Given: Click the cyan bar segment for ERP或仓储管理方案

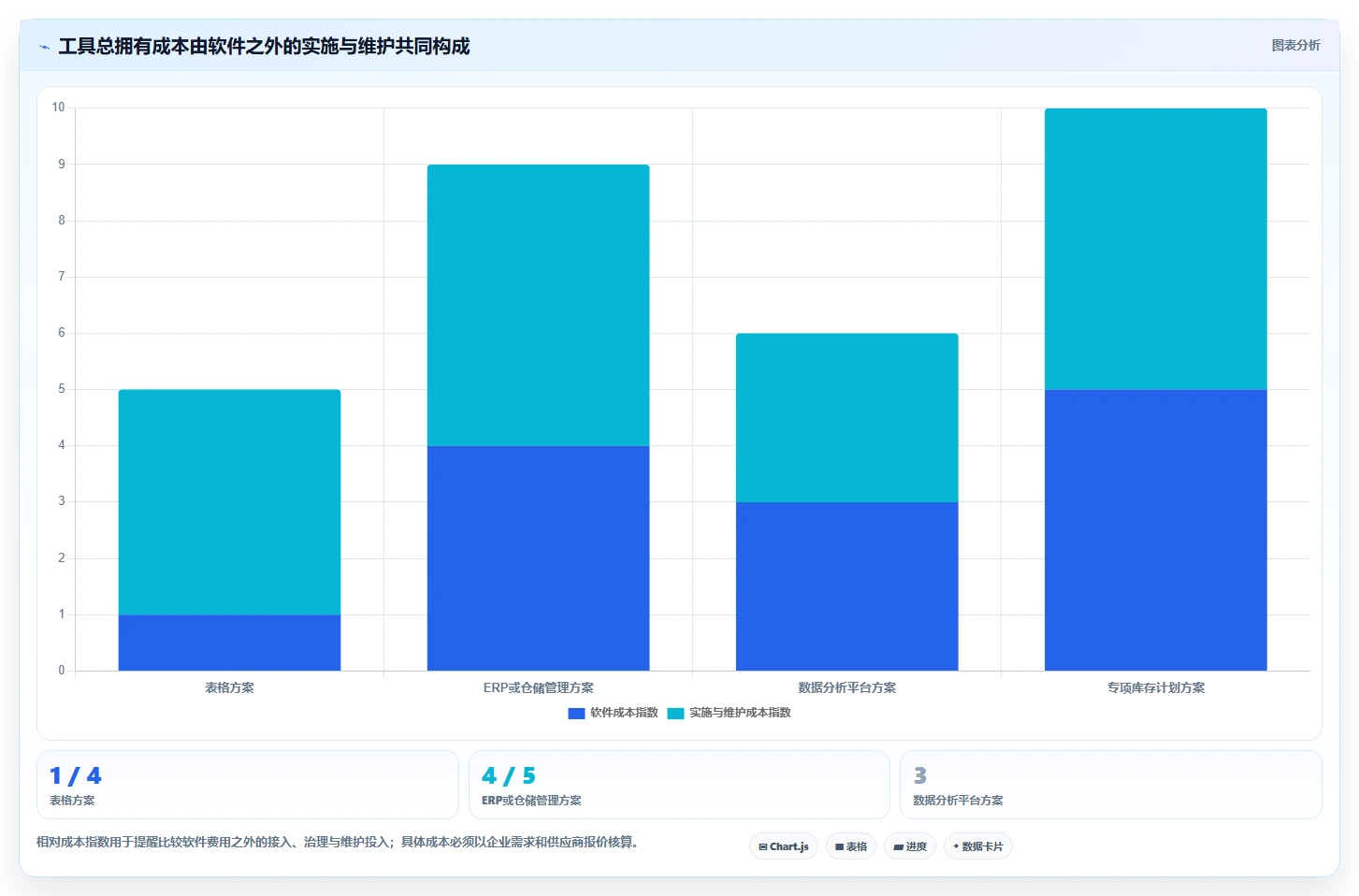Looking at the screenshot, I should point(538,305).
